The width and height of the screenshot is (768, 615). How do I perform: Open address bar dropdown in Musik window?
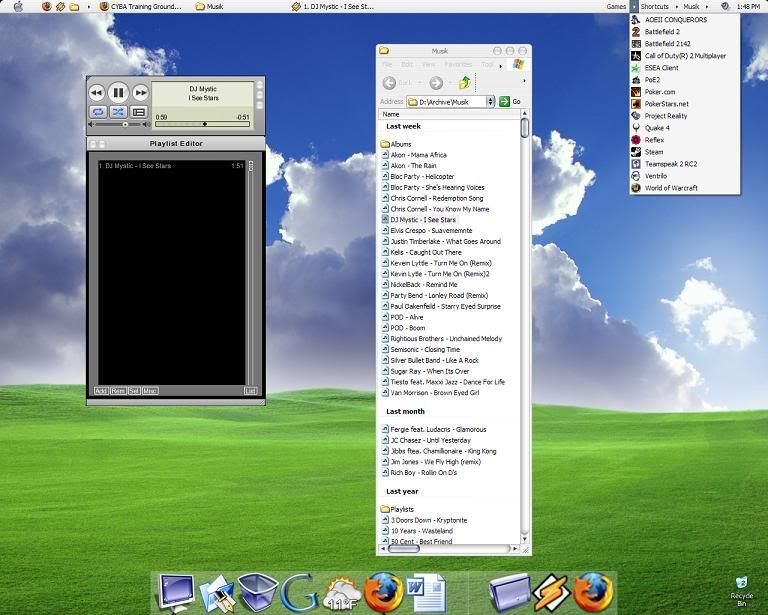(490, 101)
